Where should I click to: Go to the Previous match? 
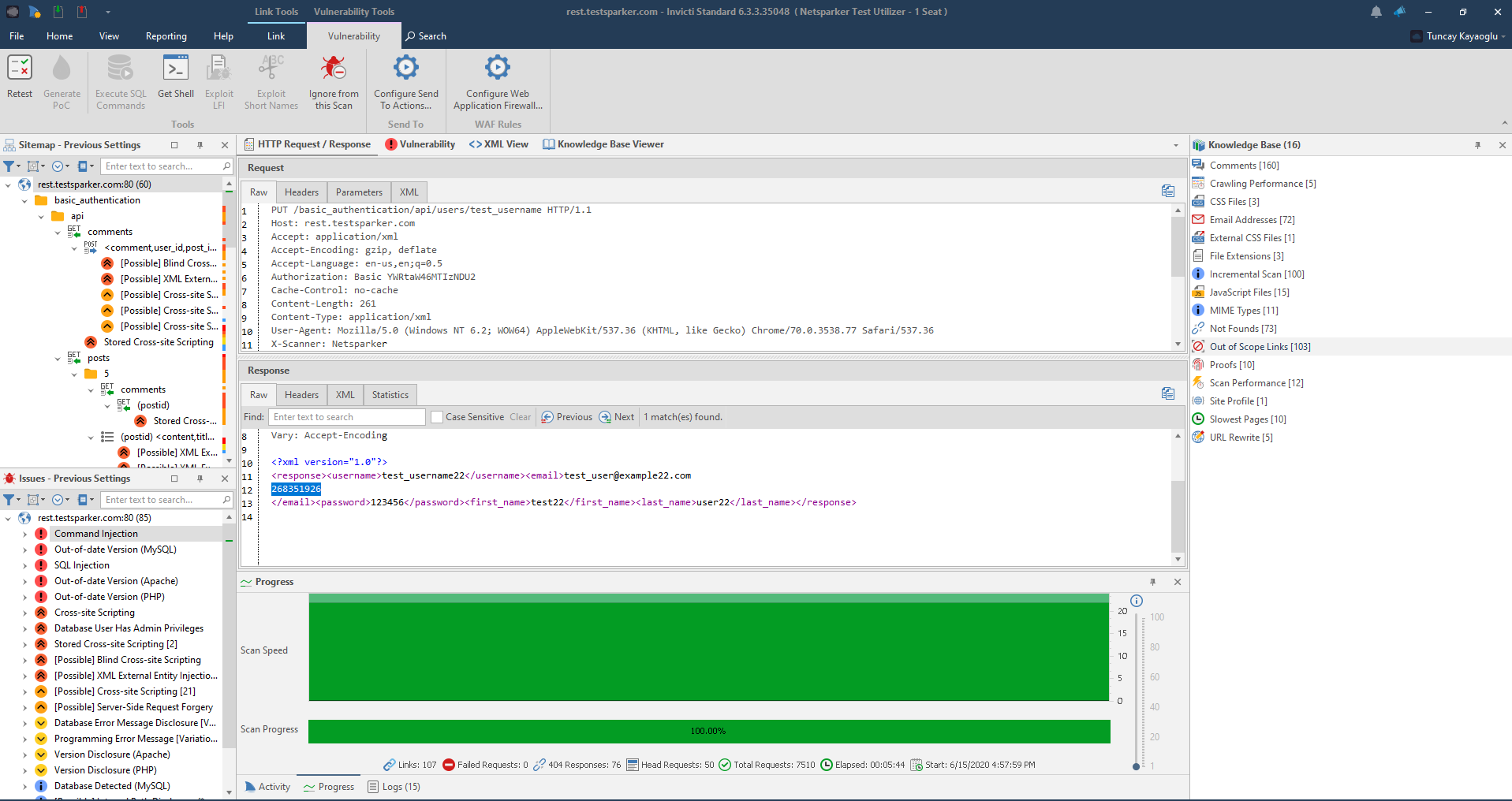coord(566,417)
